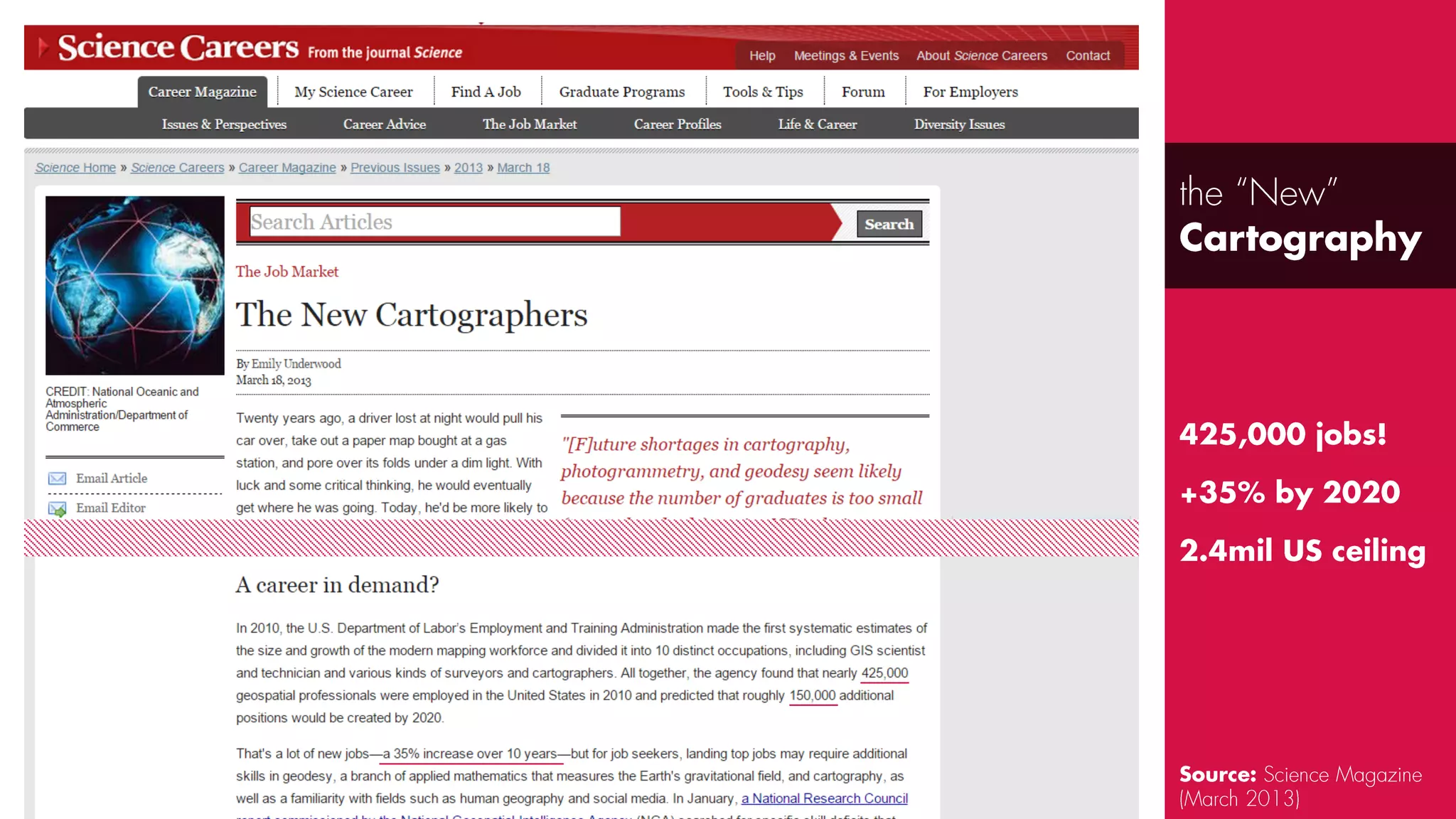Open the Career Magazine tab
This screenshot has height=819, width=1456.
click(202, 92)
